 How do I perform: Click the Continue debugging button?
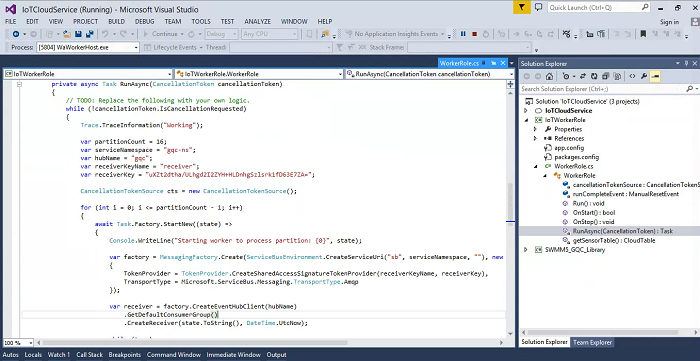coord(160,34)
